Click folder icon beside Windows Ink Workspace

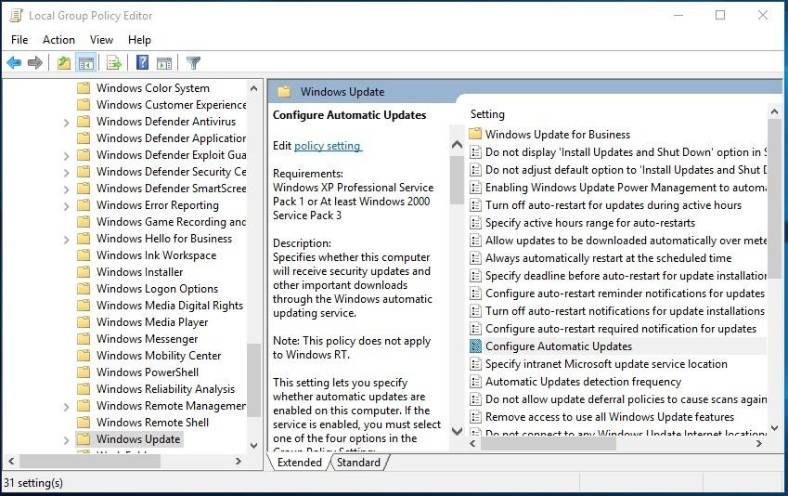83,255
